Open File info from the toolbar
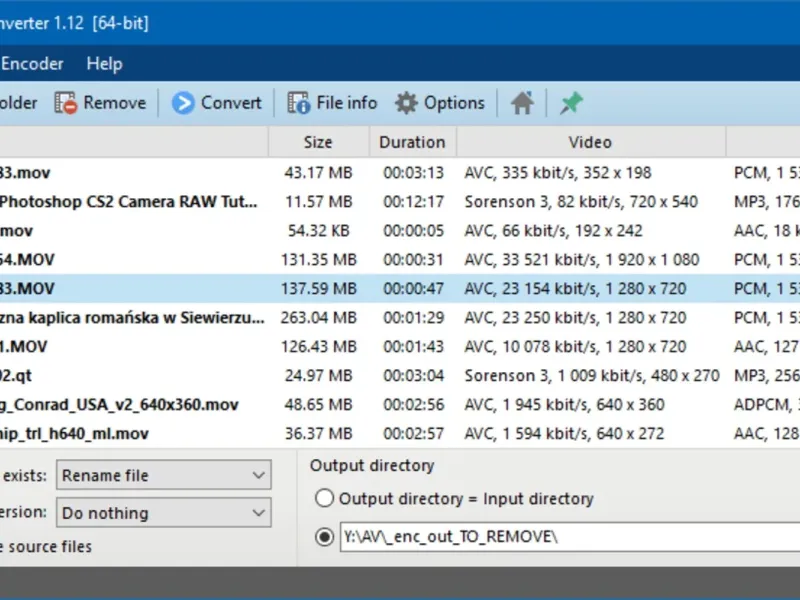800x600 pixels. point(332,103)
